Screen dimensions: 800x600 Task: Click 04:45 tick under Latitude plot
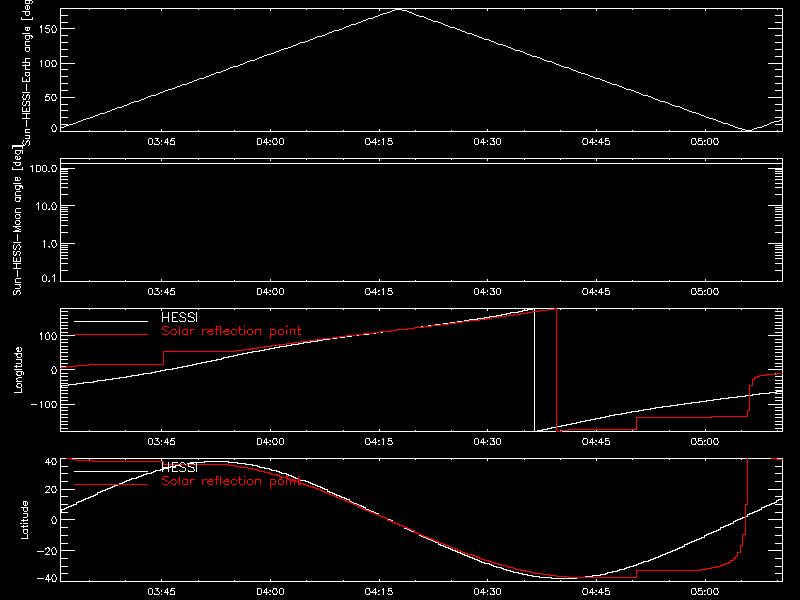pos(596,592)
